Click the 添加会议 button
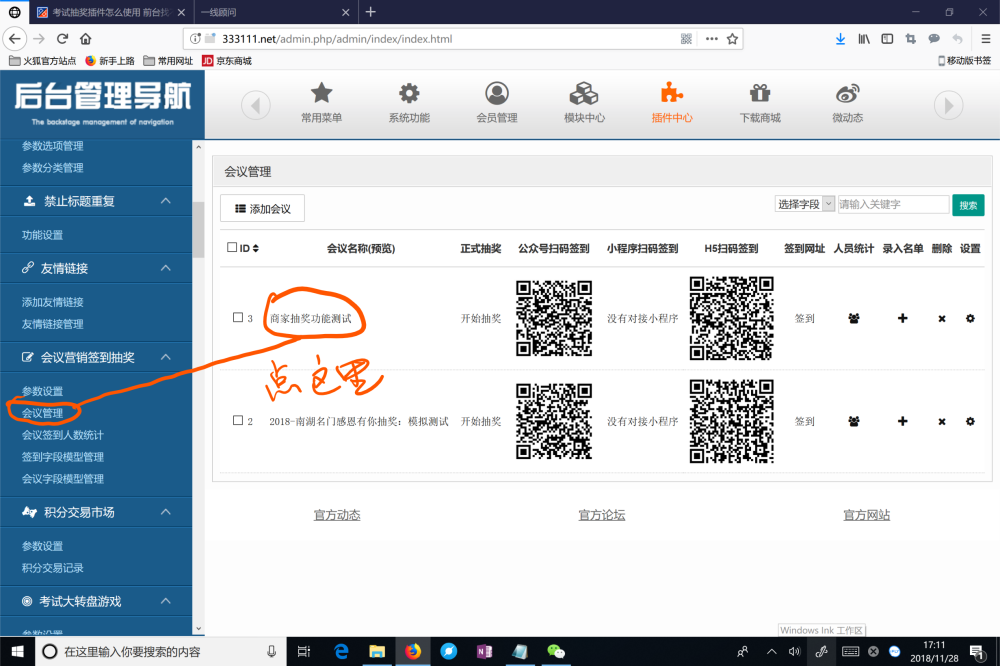The image size is (1000, 666). coord(262,209)
